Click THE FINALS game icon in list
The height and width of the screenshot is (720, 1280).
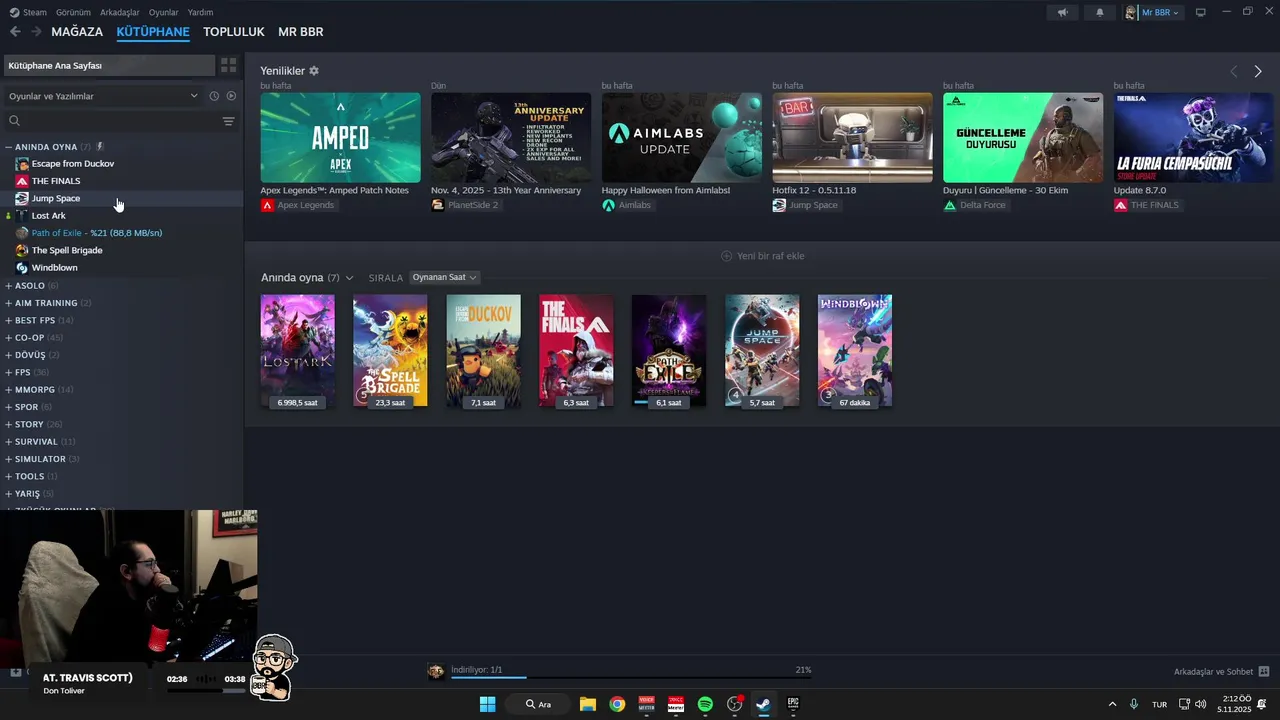tap(22, 181)
